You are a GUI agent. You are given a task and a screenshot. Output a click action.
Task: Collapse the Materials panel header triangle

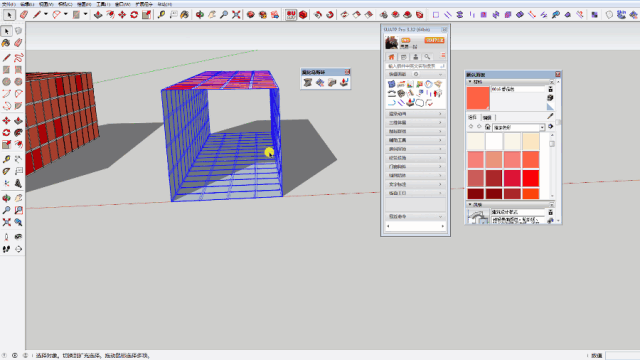(x=470, y=82)
